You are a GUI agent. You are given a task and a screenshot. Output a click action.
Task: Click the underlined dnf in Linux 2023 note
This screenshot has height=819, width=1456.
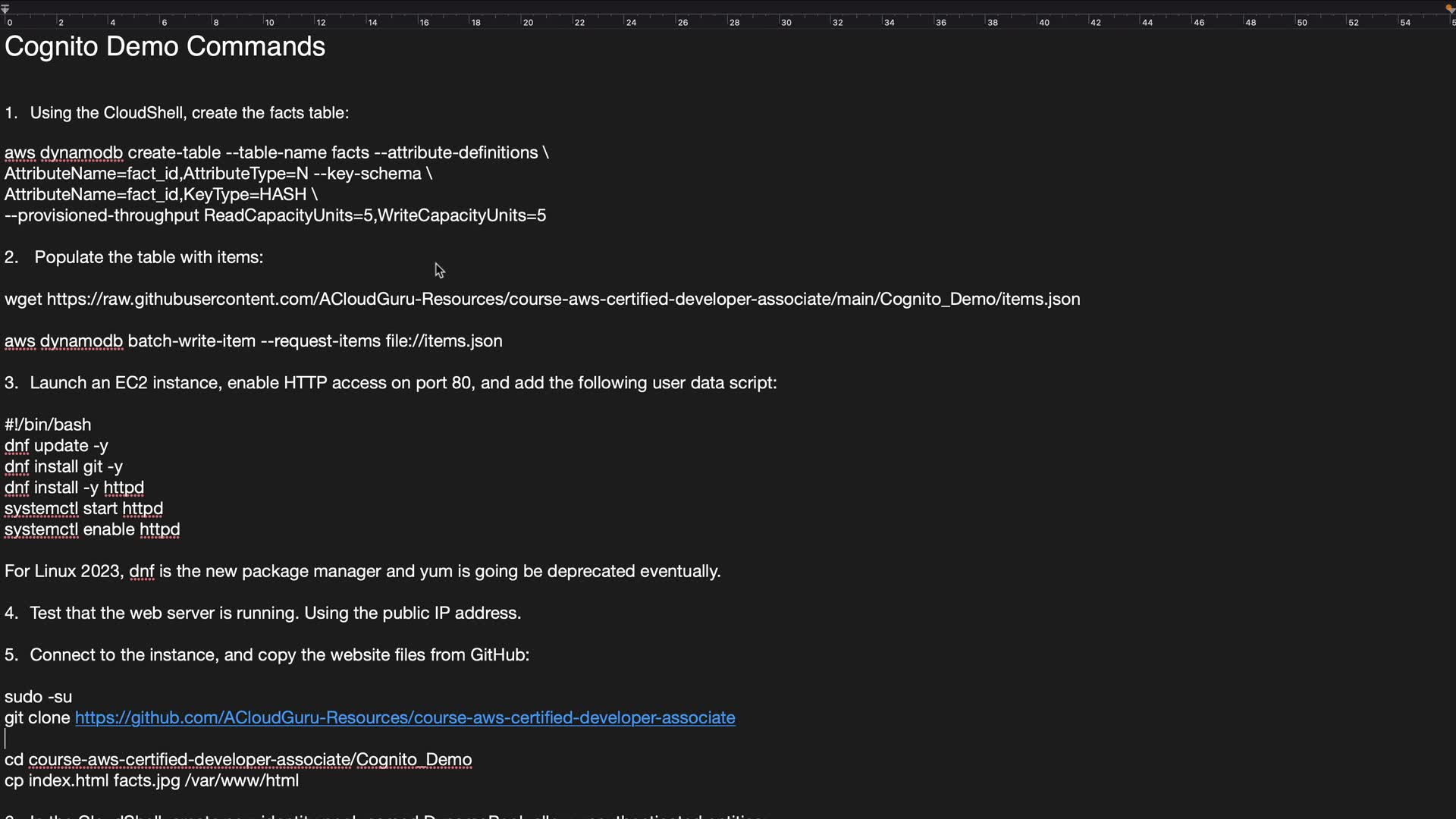pos(142,572)
